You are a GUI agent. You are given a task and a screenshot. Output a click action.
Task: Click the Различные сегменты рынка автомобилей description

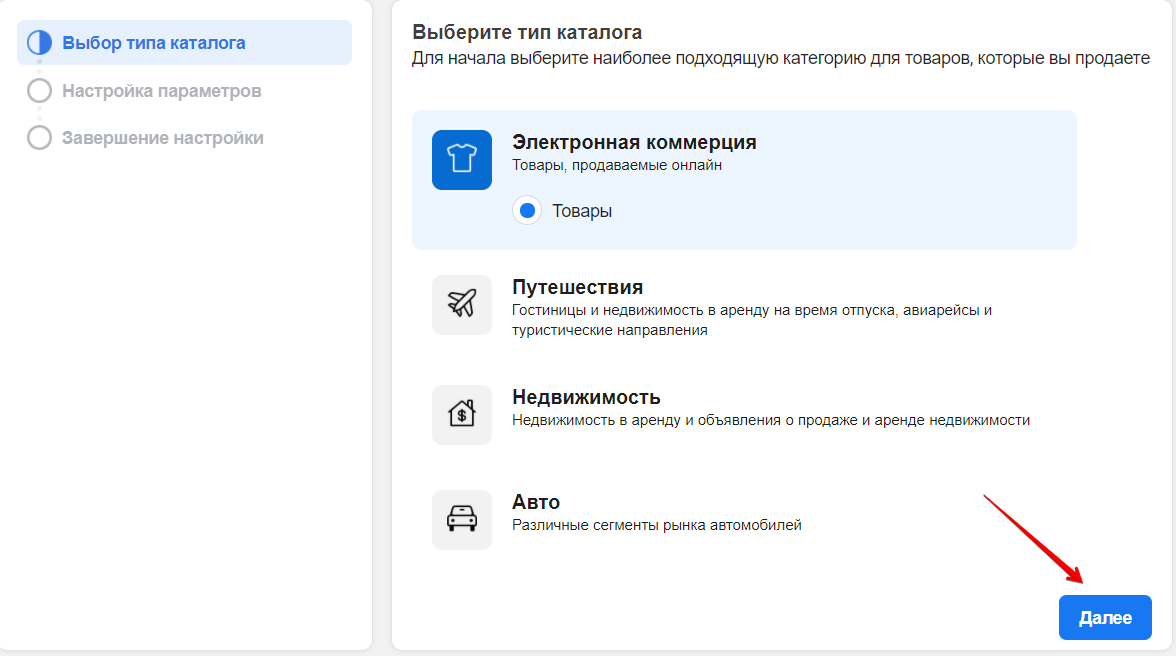656,524
